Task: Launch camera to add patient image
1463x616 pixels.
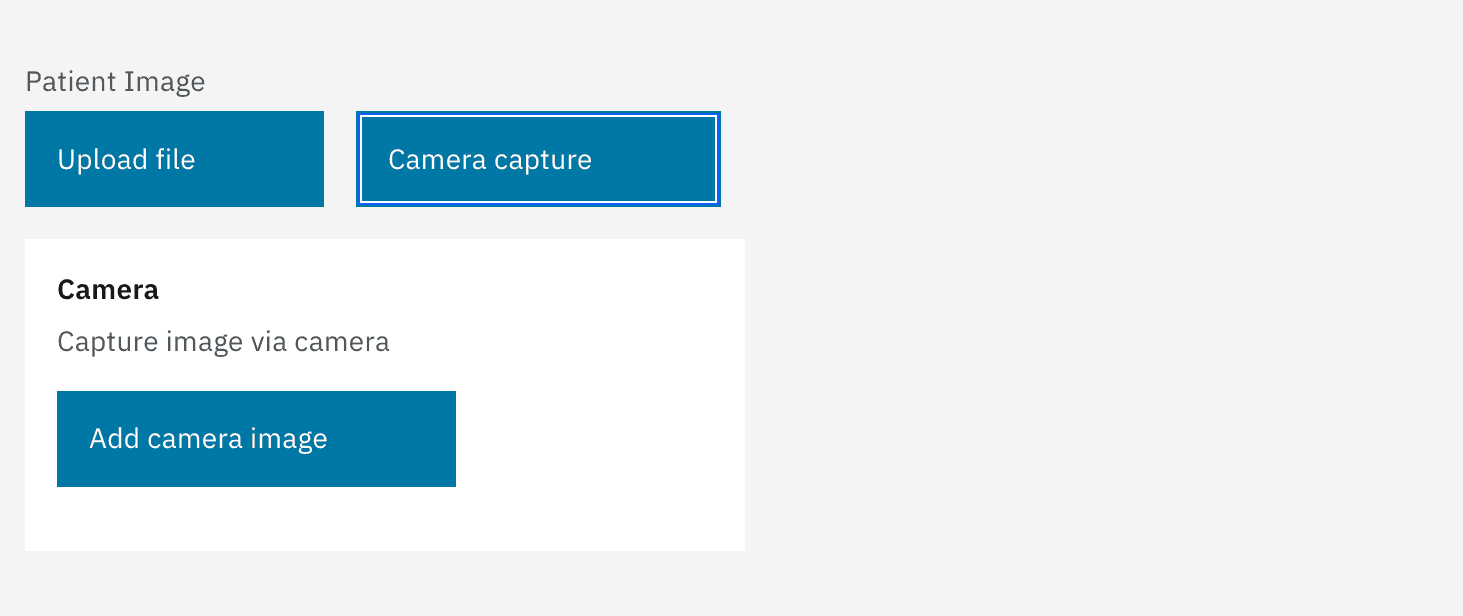Action: coord(256,439)
